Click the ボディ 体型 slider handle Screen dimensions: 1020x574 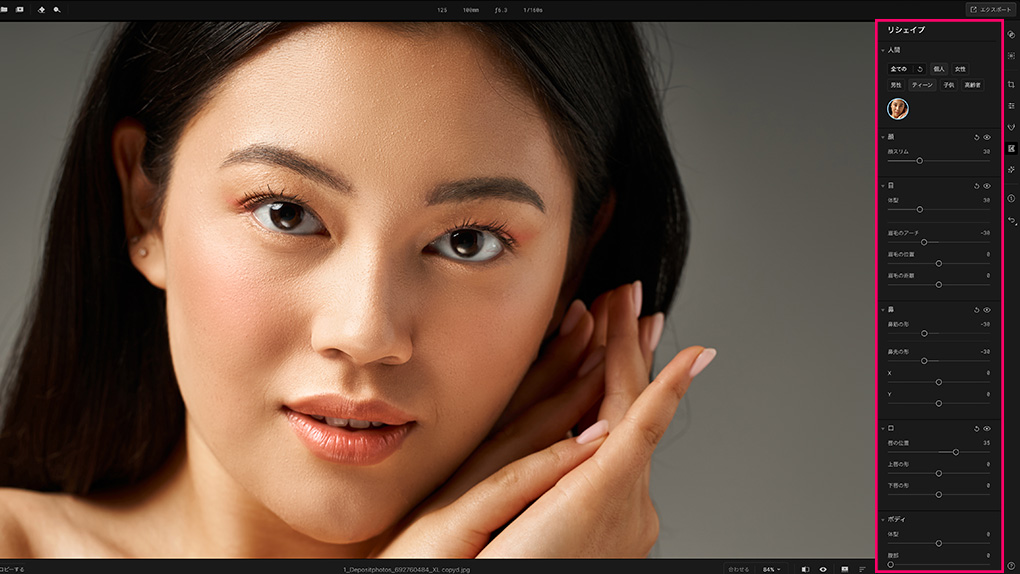point(939,543)
